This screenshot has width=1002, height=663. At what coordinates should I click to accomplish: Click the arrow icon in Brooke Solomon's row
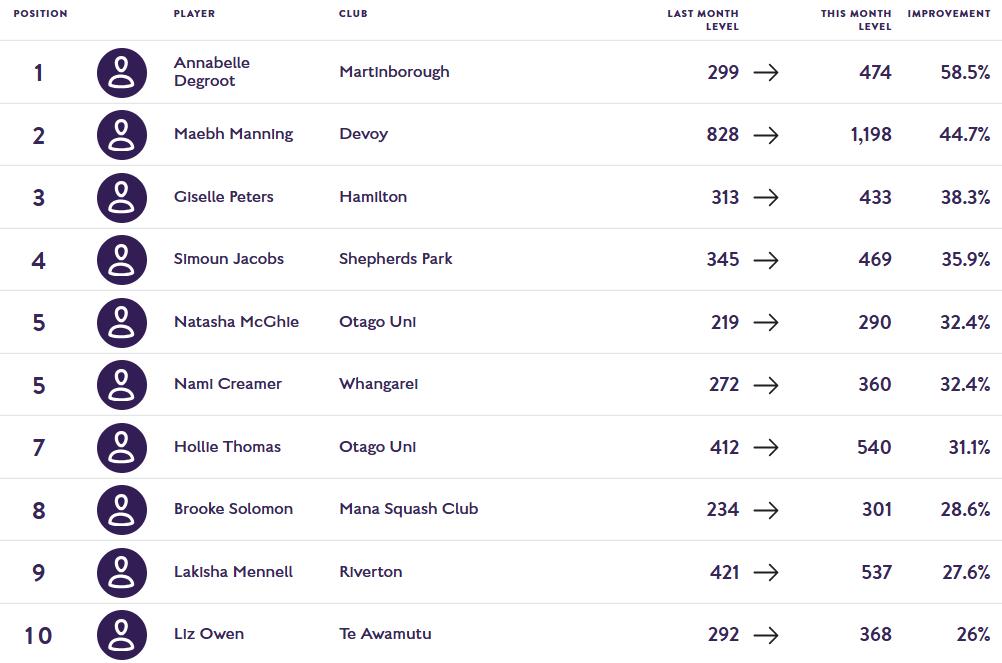click(x=766, y=510)
